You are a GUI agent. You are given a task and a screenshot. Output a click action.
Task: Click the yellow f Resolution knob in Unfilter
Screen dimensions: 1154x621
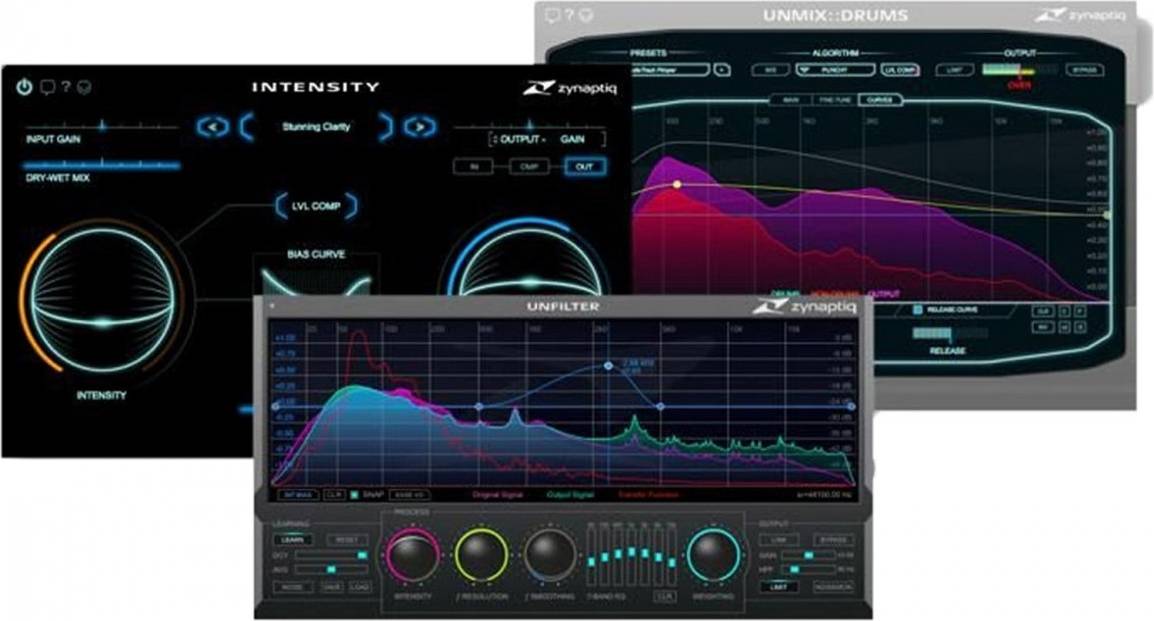tap(481, 556)
